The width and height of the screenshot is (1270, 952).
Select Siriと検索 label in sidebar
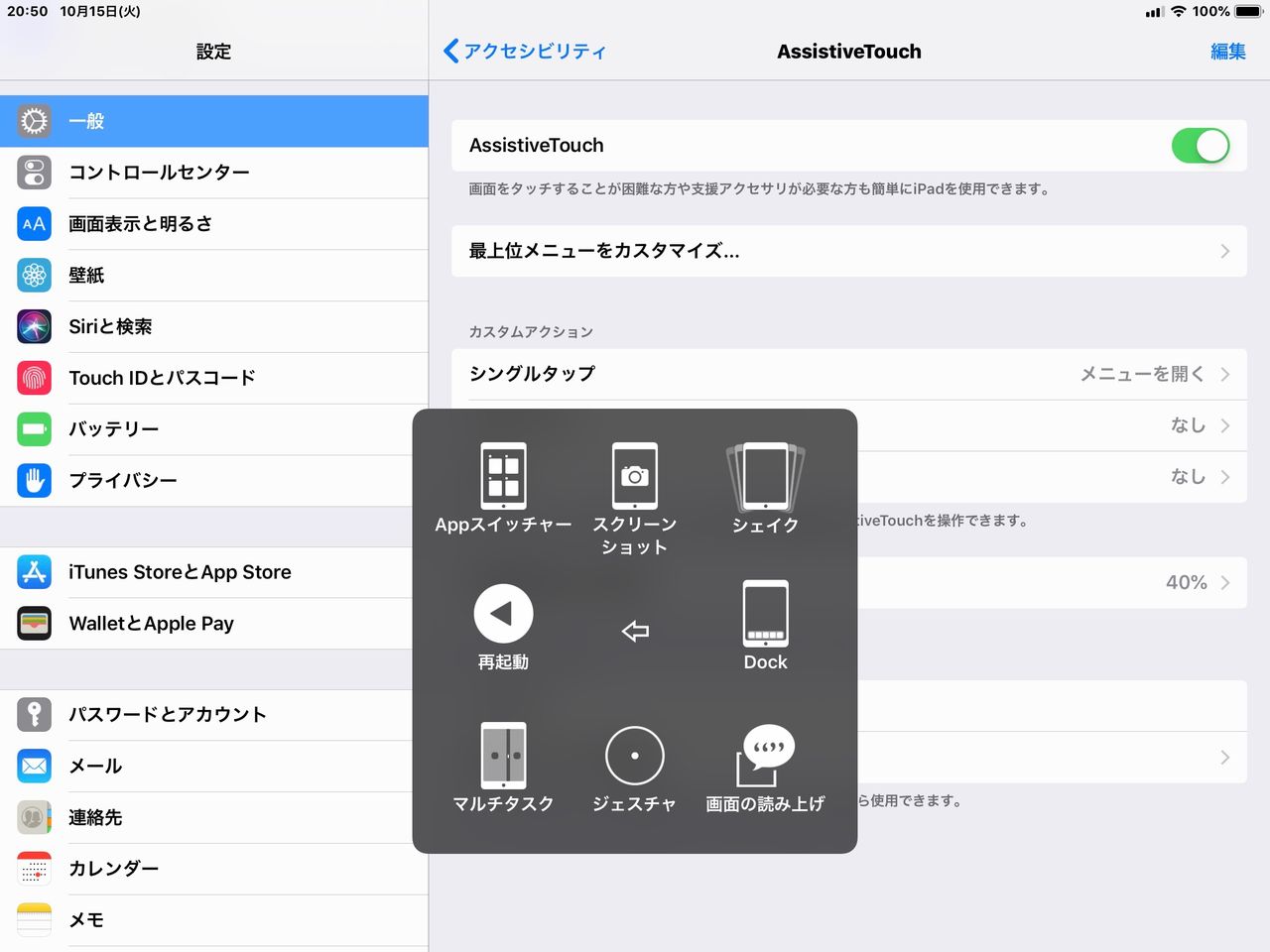(x=110, y=326)
